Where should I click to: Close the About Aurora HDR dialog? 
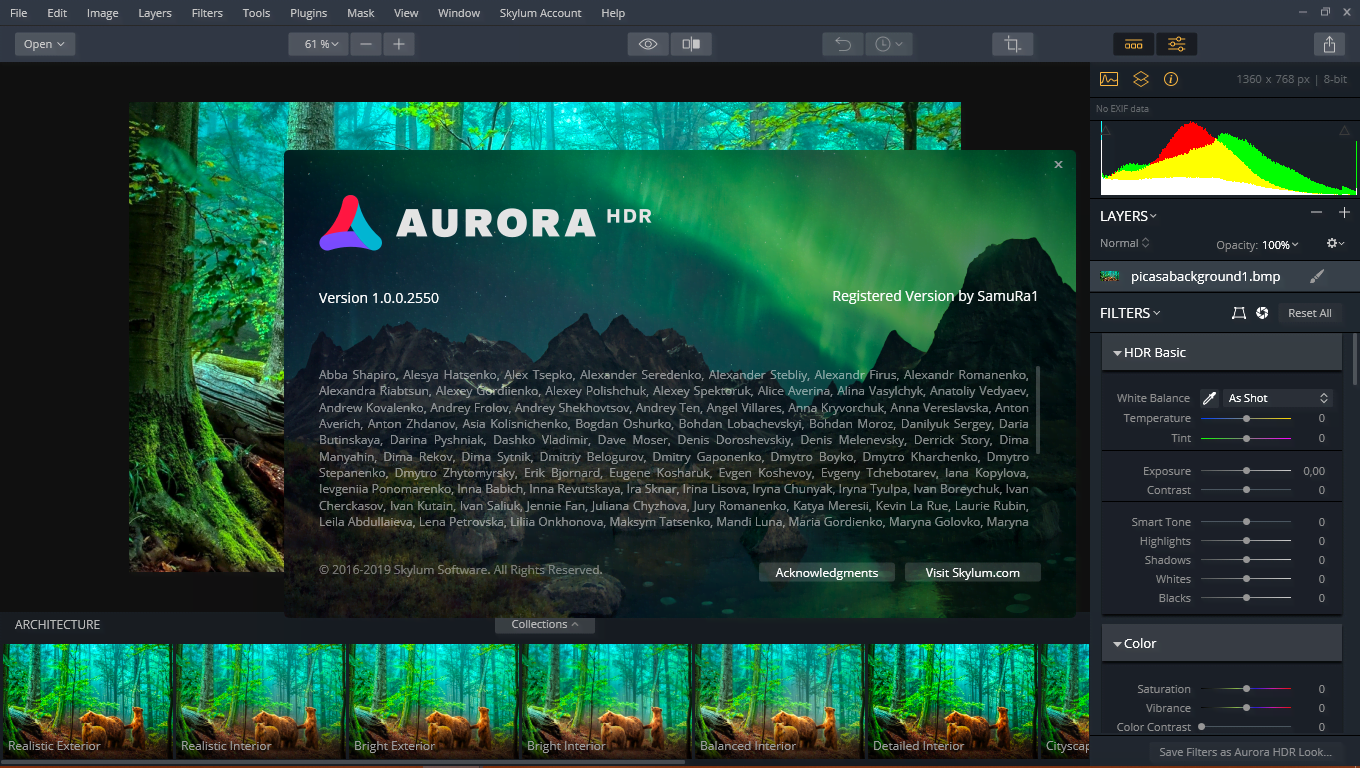[x=1058, y=165]
